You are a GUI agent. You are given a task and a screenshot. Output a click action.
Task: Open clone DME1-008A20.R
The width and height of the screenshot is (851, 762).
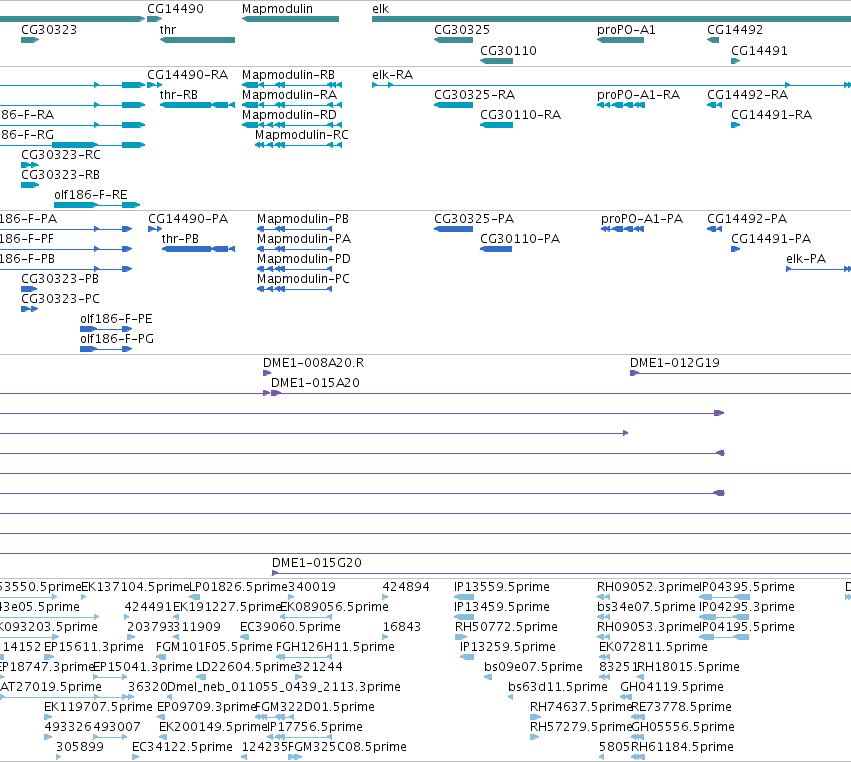pyautogui.click(x=314, y=363)
